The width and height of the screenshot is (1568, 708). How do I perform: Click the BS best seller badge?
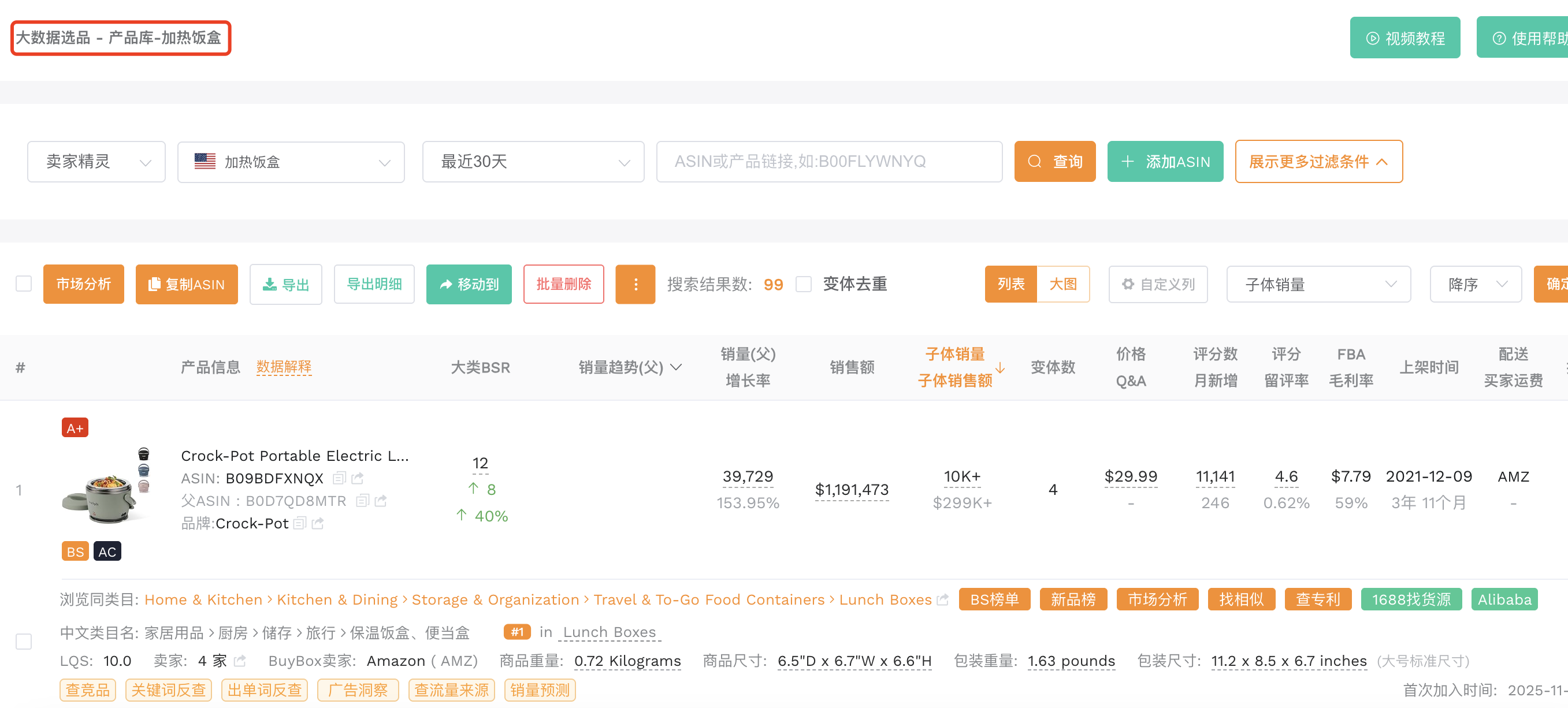point(75,551)
